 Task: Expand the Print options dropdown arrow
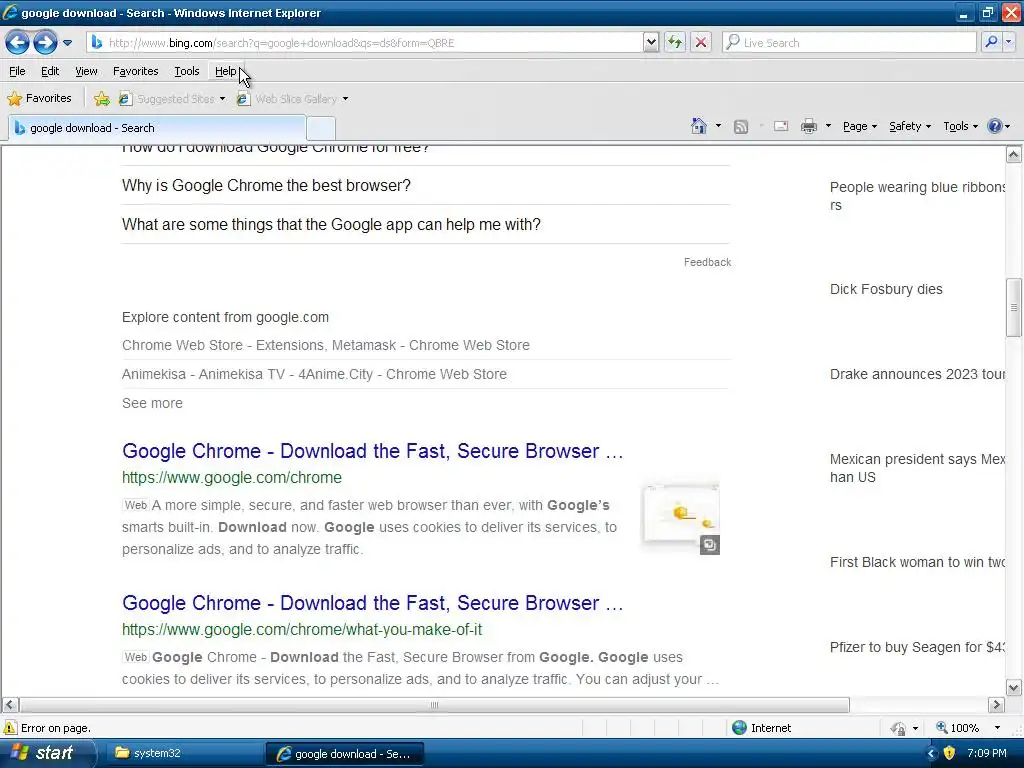(827, 126)
